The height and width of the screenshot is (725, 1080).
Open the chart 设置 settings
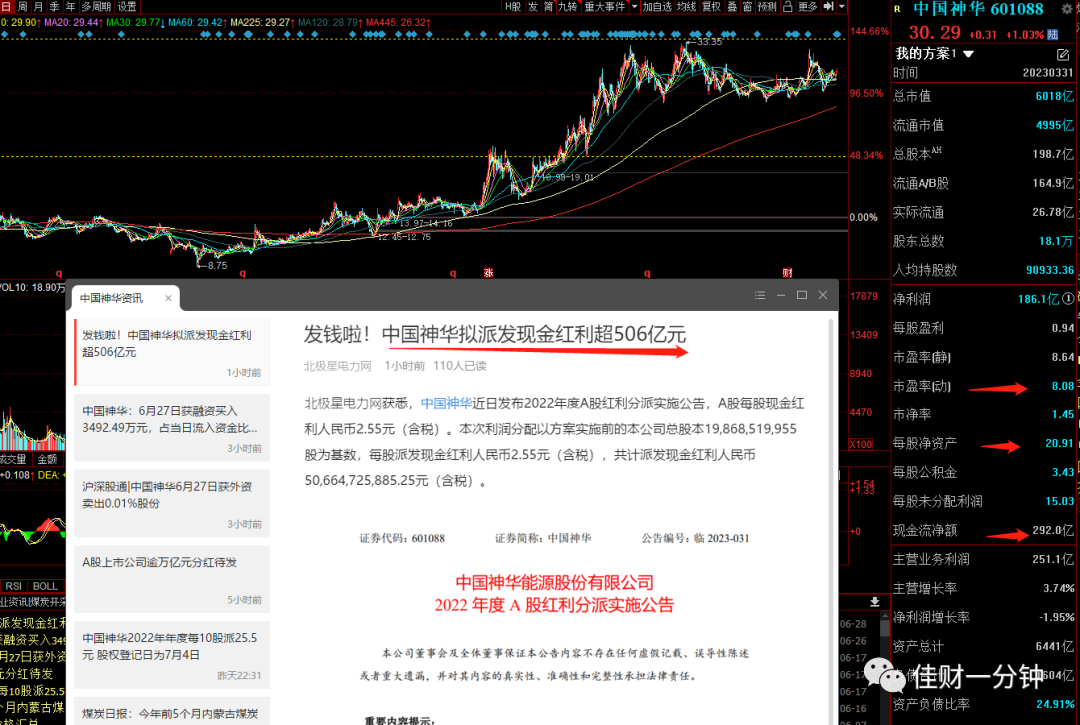pyautogui.click(x=127, y=6)
